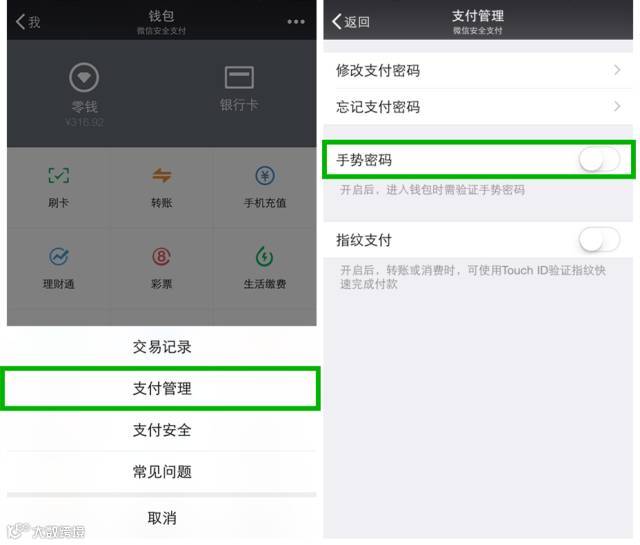Select the 手机充值 phone top-up icon
Screen dimensions: 640x545
point(265,176)
